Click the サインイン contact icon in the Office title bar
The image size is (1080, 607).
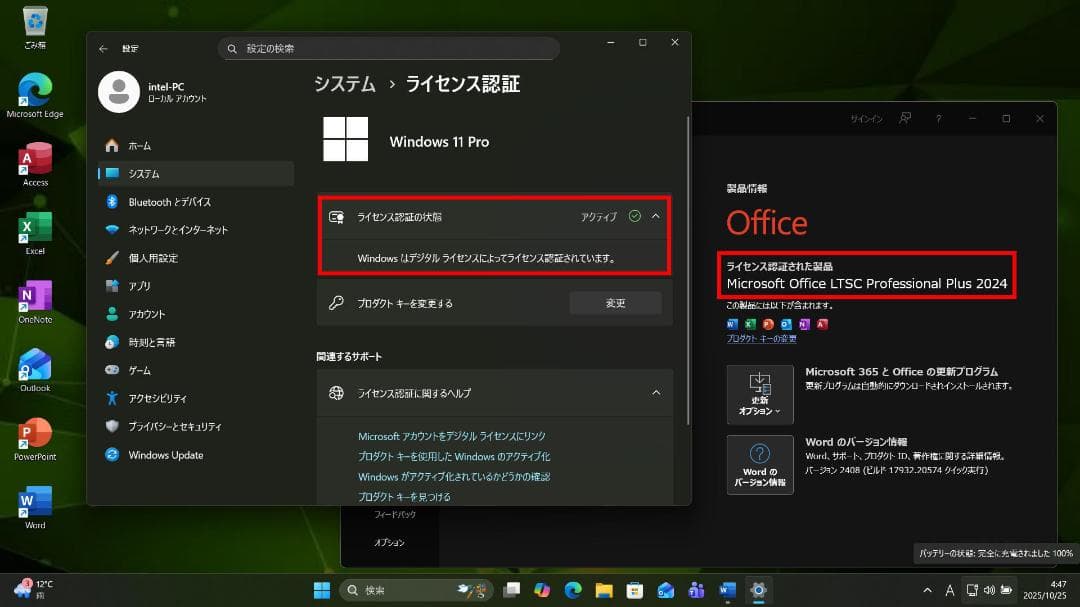pyautogui.click(x=905, y=118)
